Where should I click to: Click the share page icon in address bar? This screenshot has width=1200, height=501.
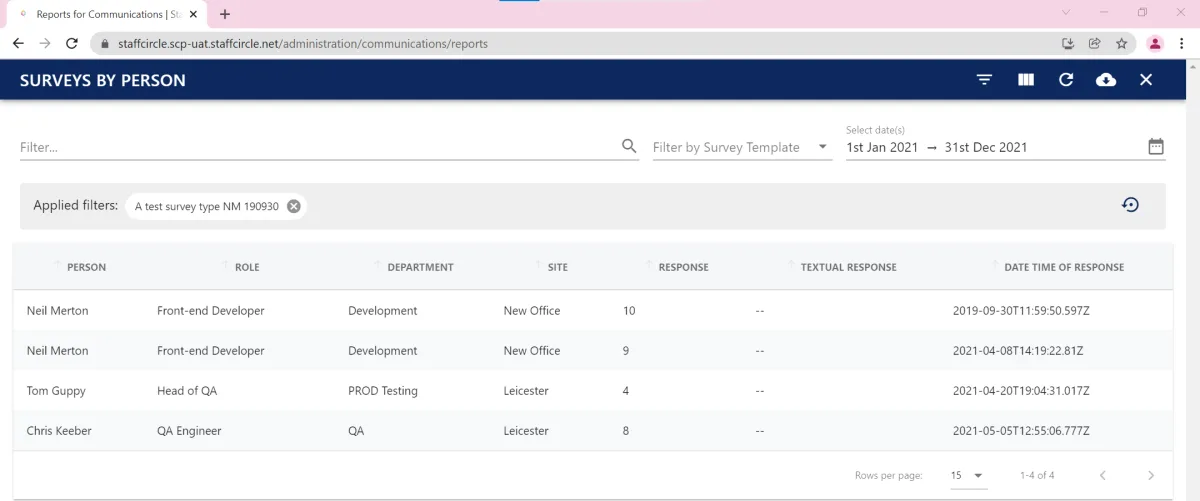[x=1095, y=43]
